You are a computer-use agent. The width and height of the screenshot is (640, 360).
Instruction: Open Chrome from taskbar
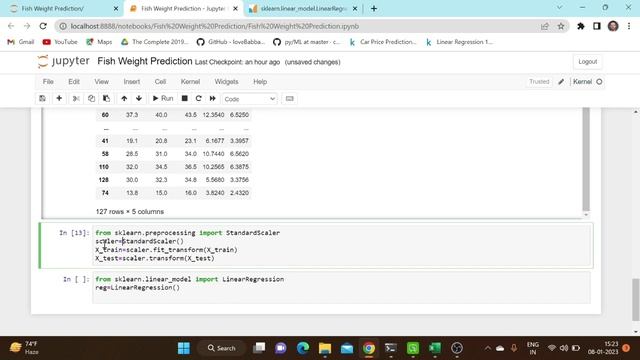point(369,348)
